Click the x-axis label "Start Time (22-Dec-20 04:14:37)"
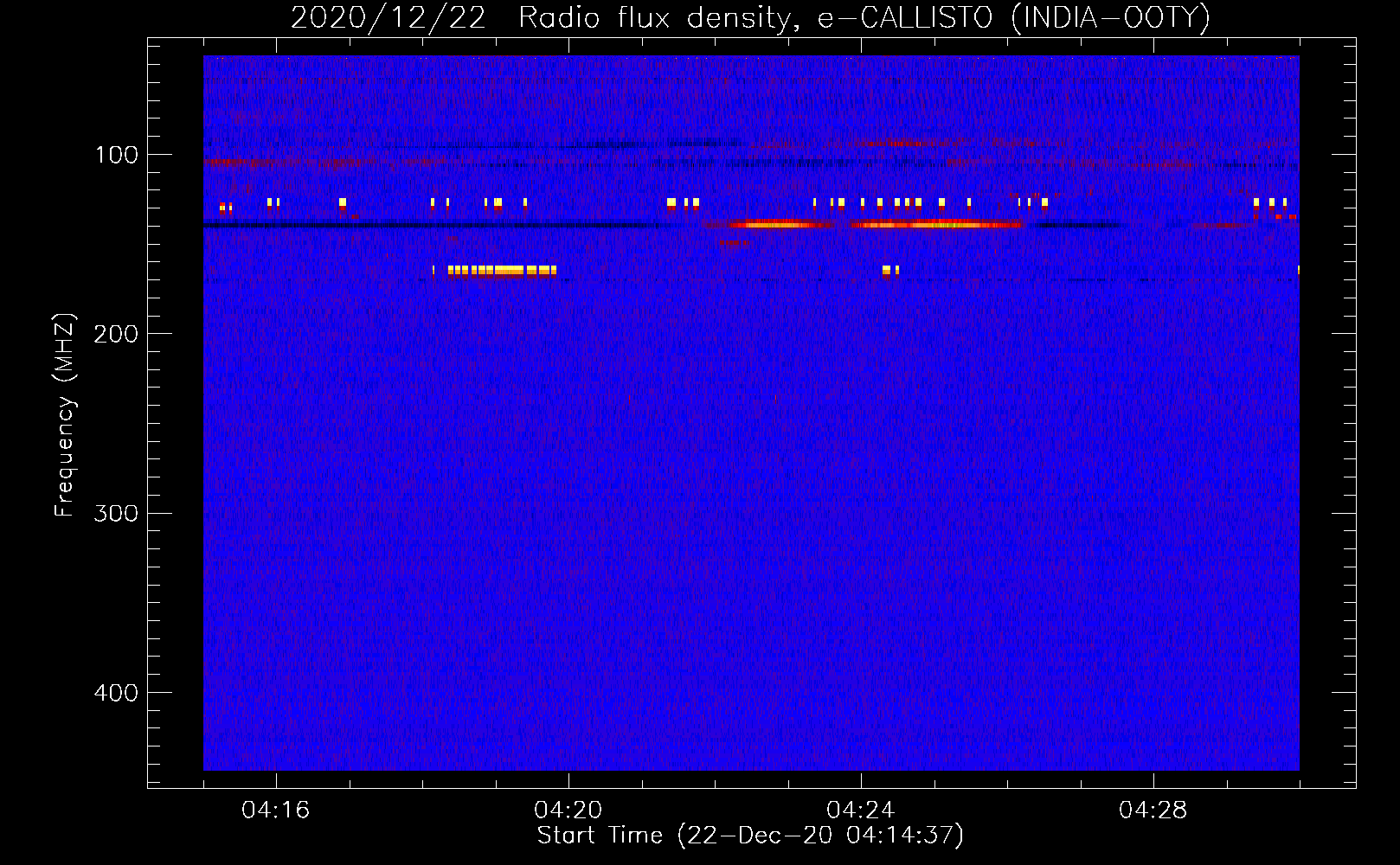 [750, 836]
